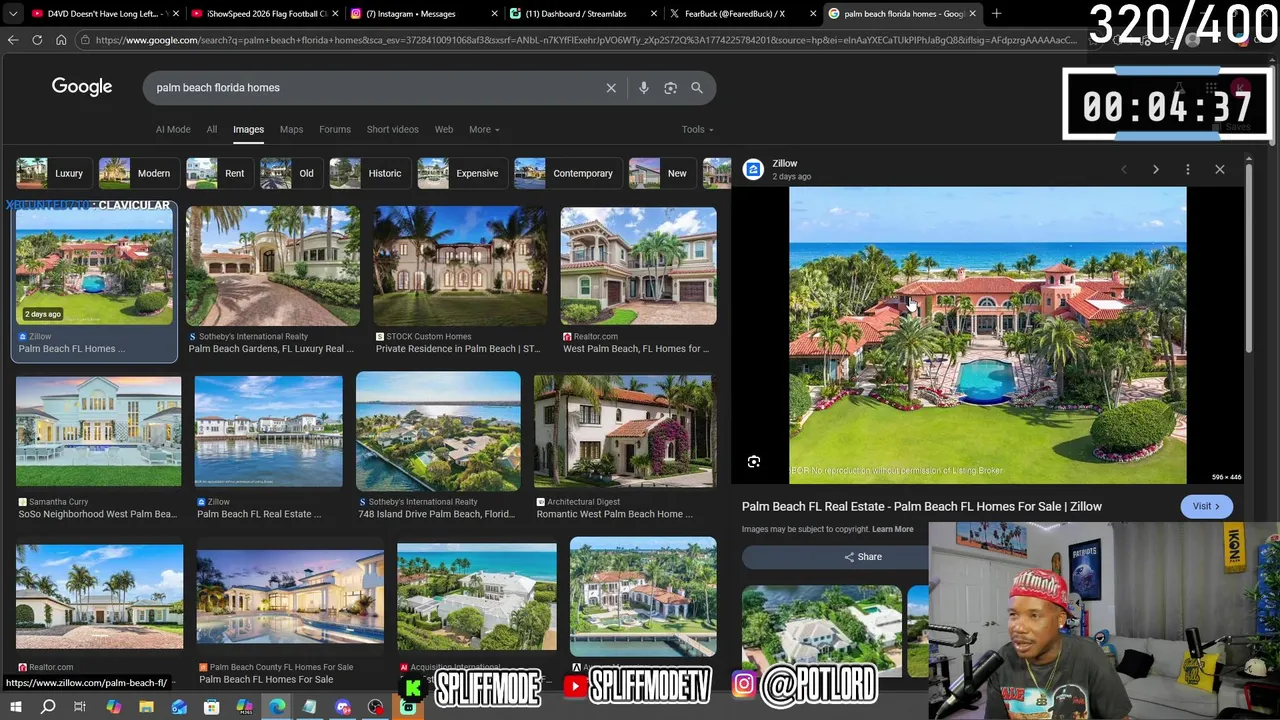The image size is (1280, 720).
Task: Click the Visit button for Zillow
Action: [x=1206, y=506]
